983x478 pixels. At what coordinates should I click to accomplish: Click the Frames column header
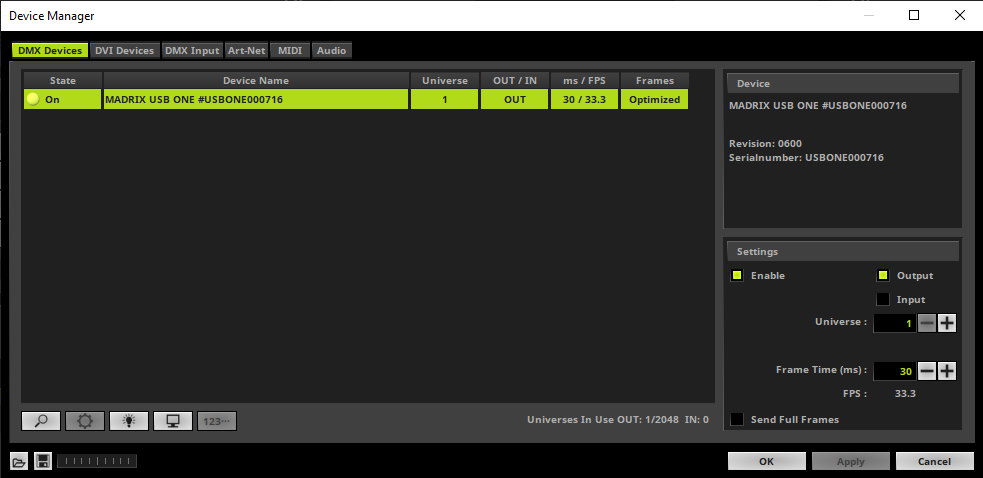[654, 80]
